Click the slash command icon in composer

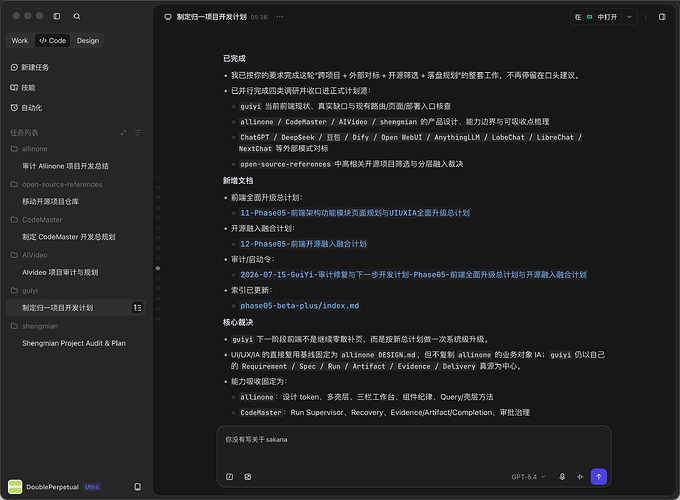click(229, 477)
